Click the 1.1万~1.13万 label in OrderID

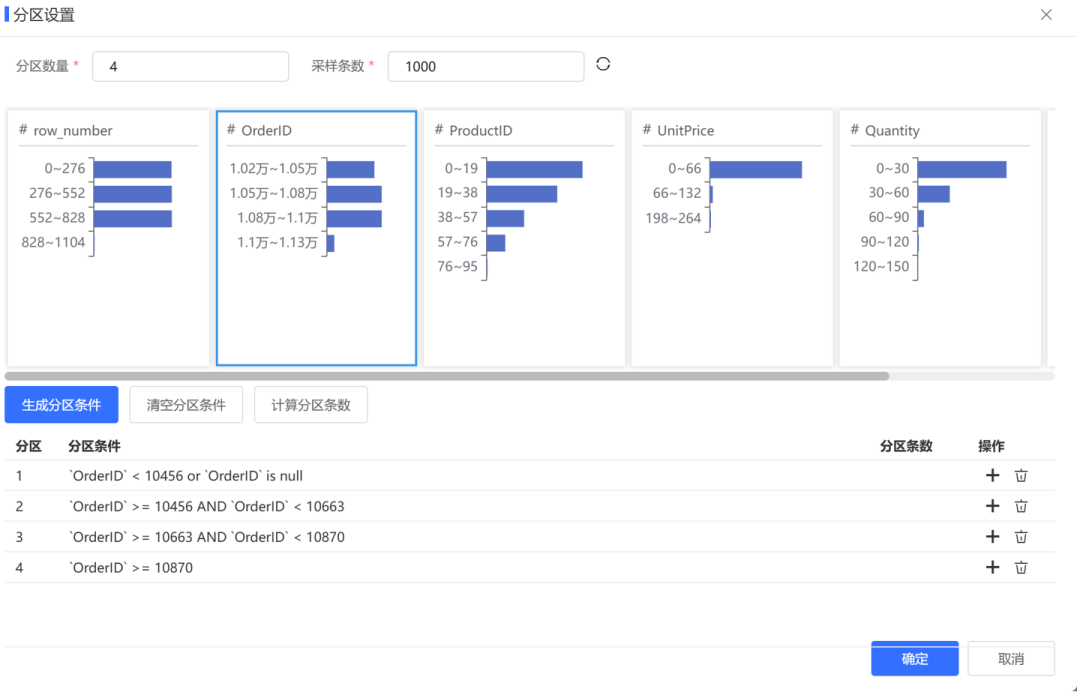pyautogui.click(x=277, y=242)
